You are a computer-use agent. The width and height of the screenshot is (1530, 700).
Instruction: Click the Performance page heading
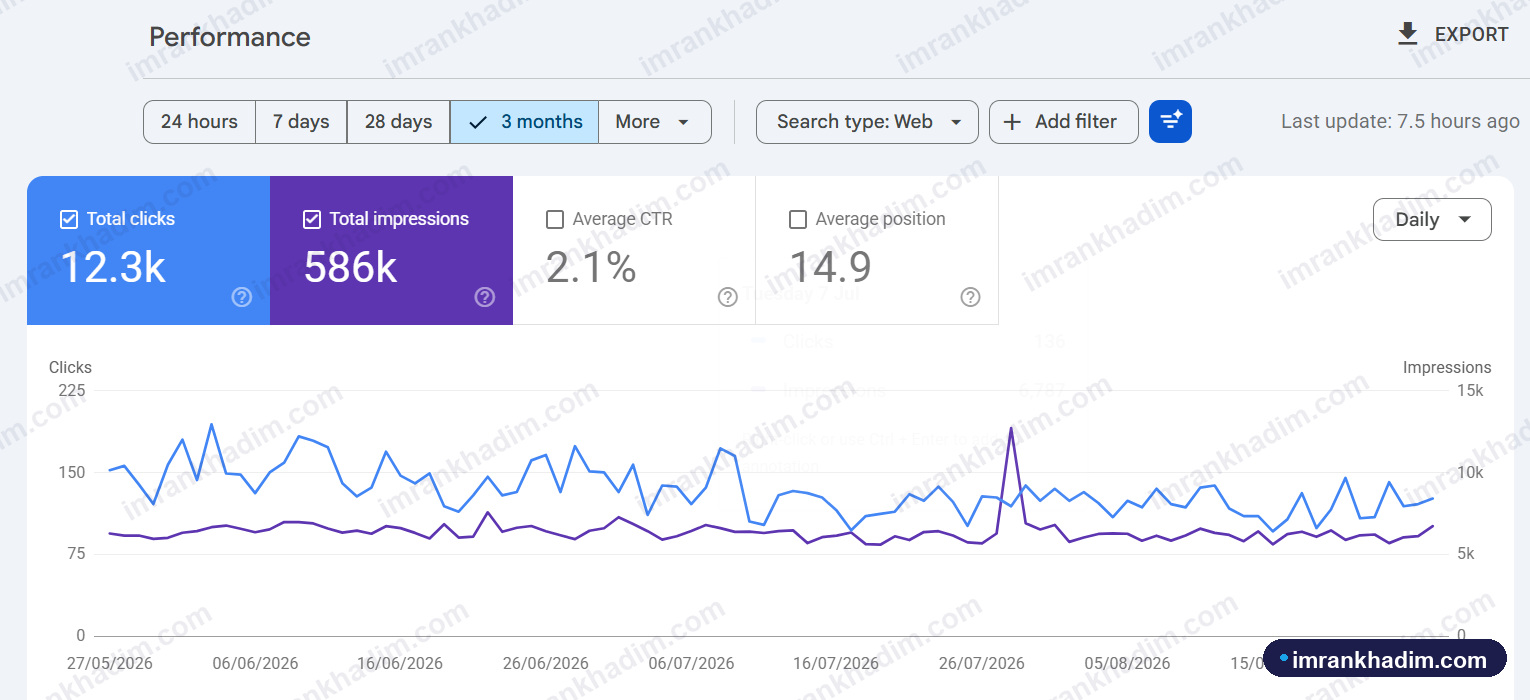point(230,37)
